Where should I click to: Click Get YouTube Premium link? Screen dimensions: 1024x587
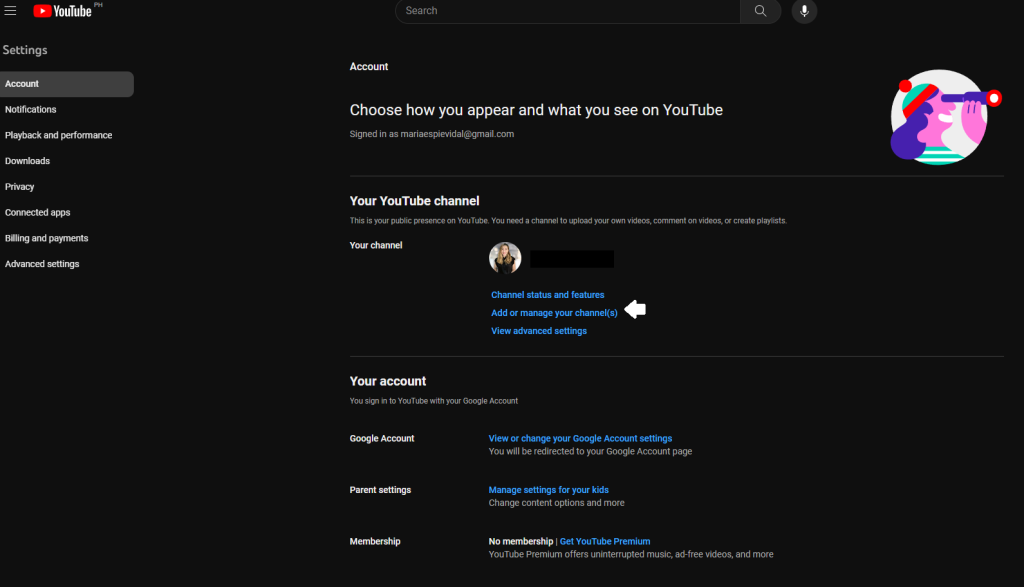tap(605, 541)
